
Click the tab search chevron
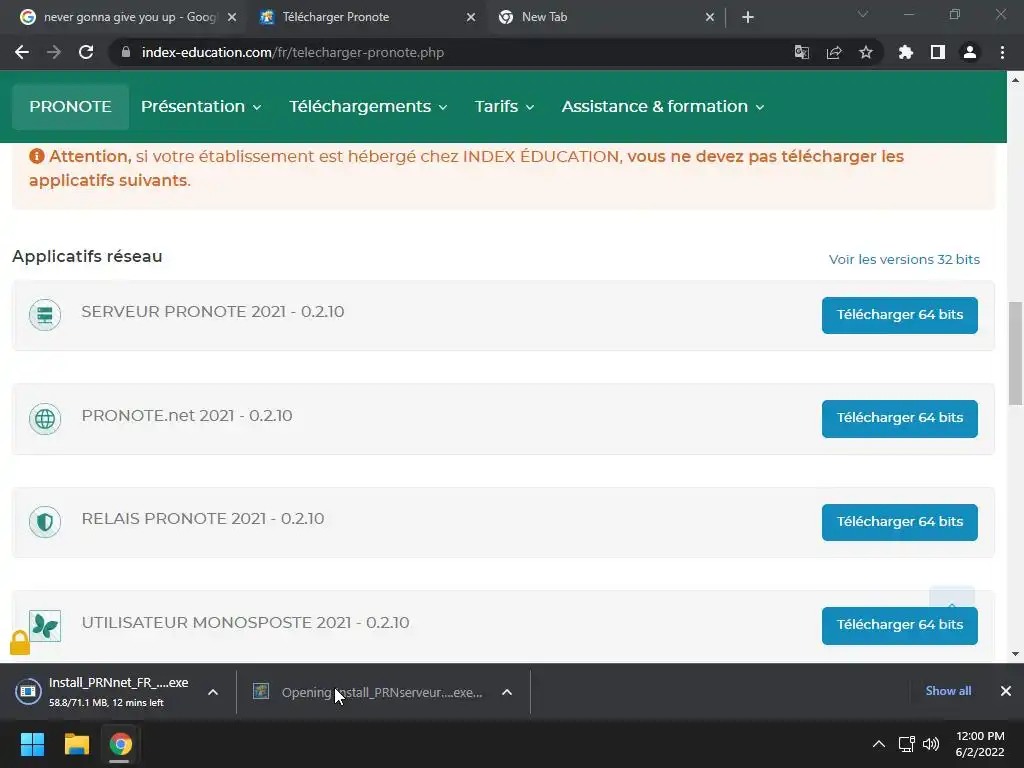click(863, 14)
